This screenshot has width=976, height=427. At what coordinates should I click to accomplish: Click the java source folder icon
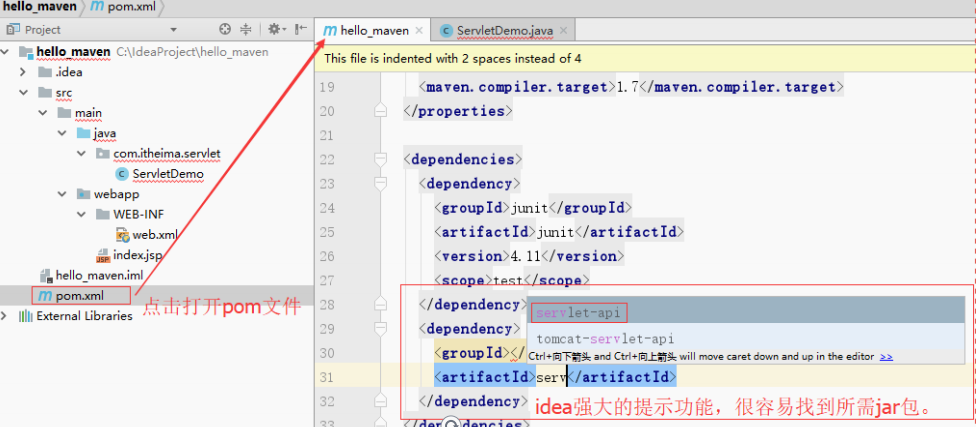pos(83,133)
